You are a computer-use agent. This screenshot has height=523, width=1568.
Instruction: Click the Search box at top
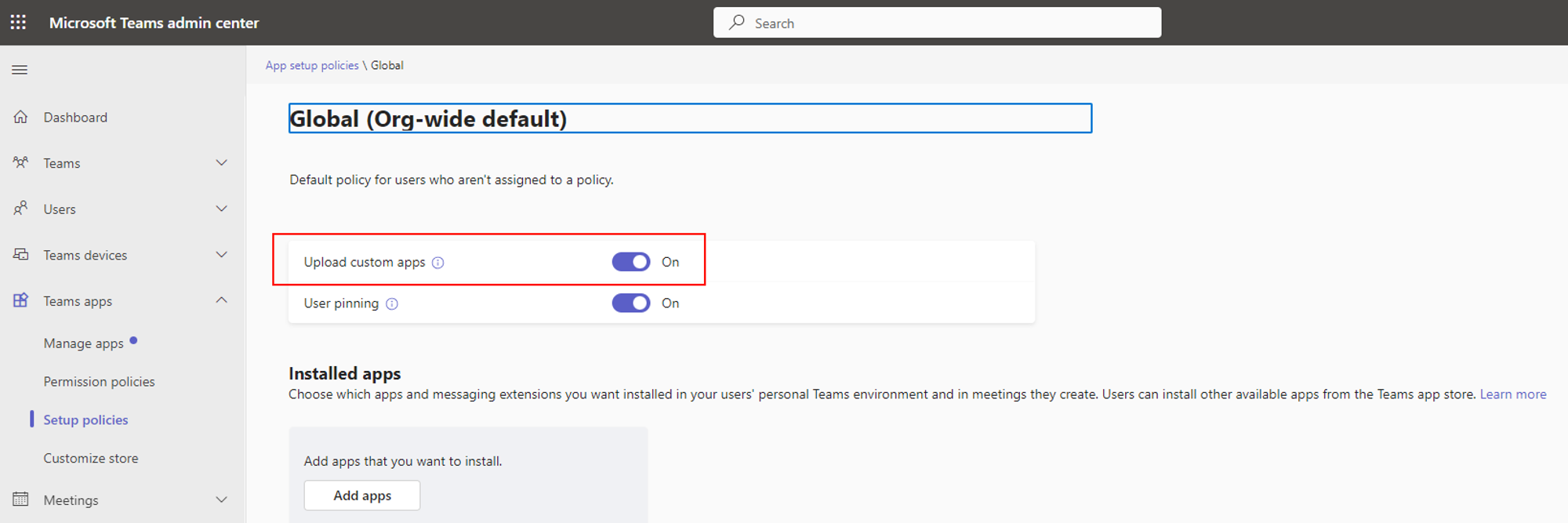click(x=937, y=23)
